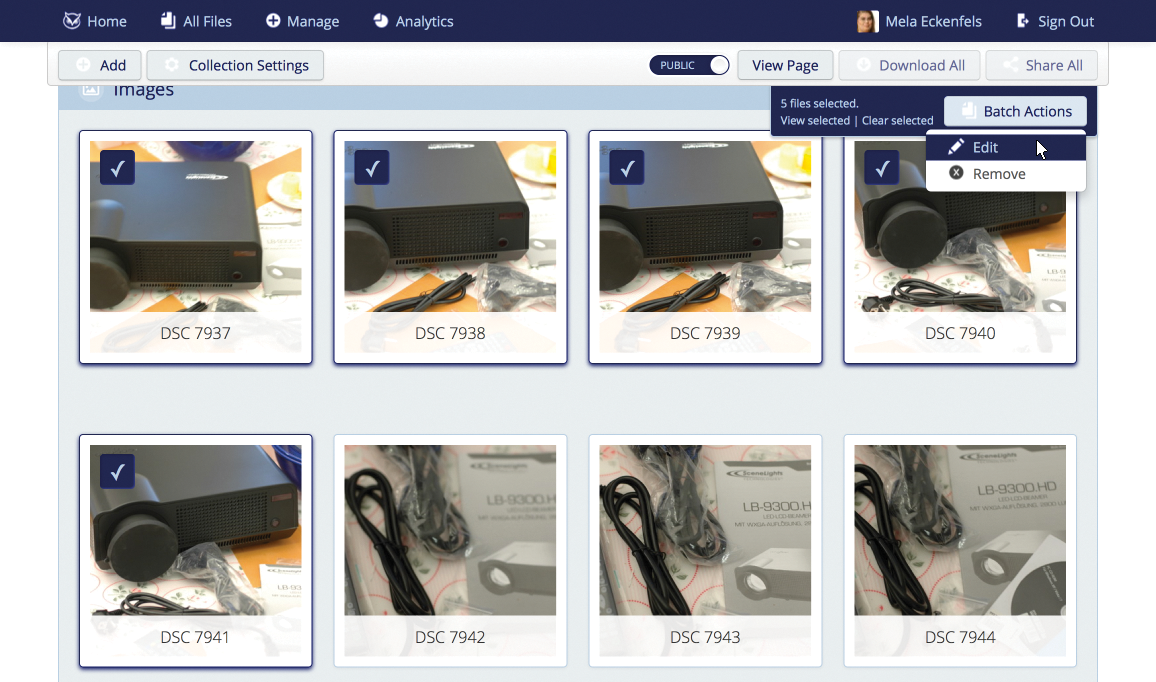The image size is (1156, 682).
Task: Uncheck the selection on DSC 7940
Action: 881,167
